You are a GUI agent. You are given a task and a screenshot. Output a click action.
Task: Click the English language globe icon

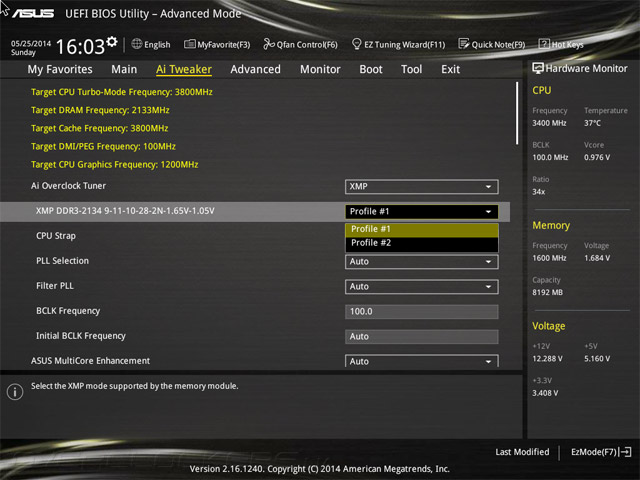137,44
